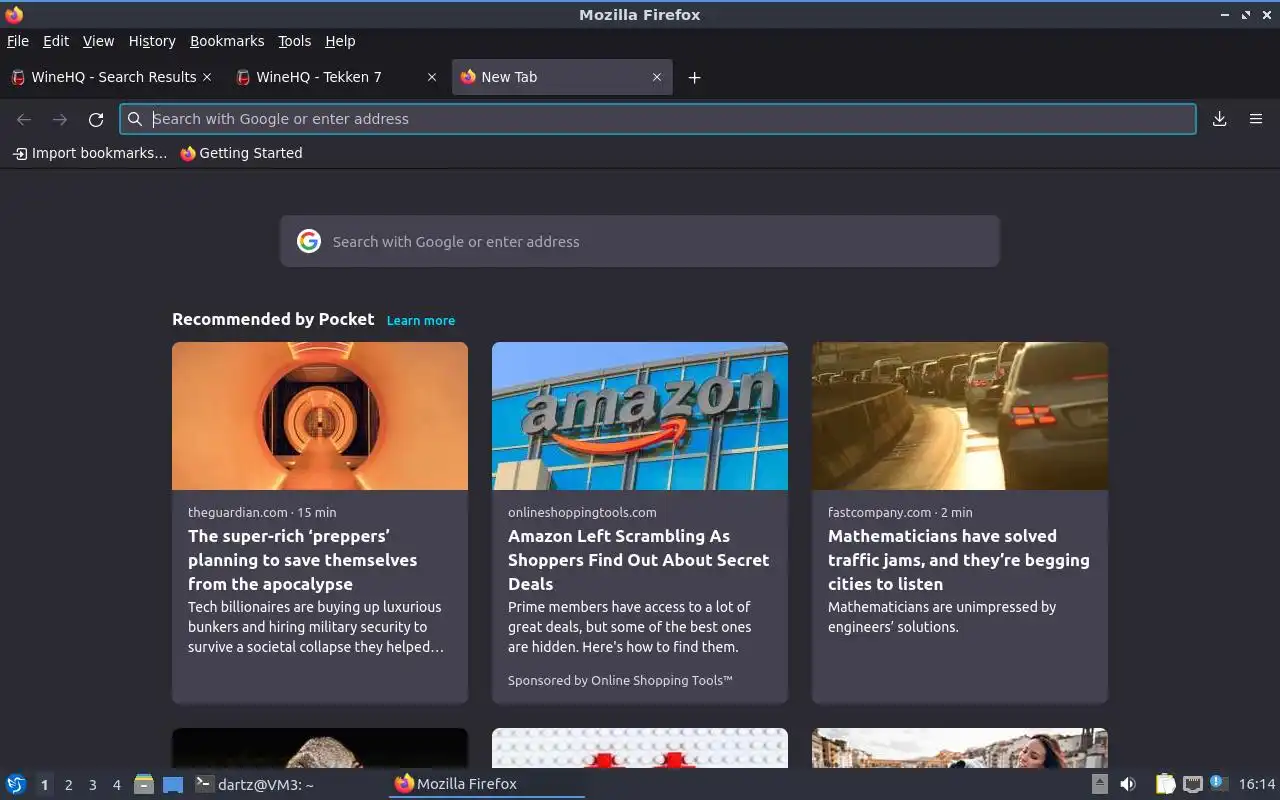This screenshot has height=800, width=1280.
Task: Open the Getting Started bookmark
Action: pyautogui.click(x=241, y=153)
